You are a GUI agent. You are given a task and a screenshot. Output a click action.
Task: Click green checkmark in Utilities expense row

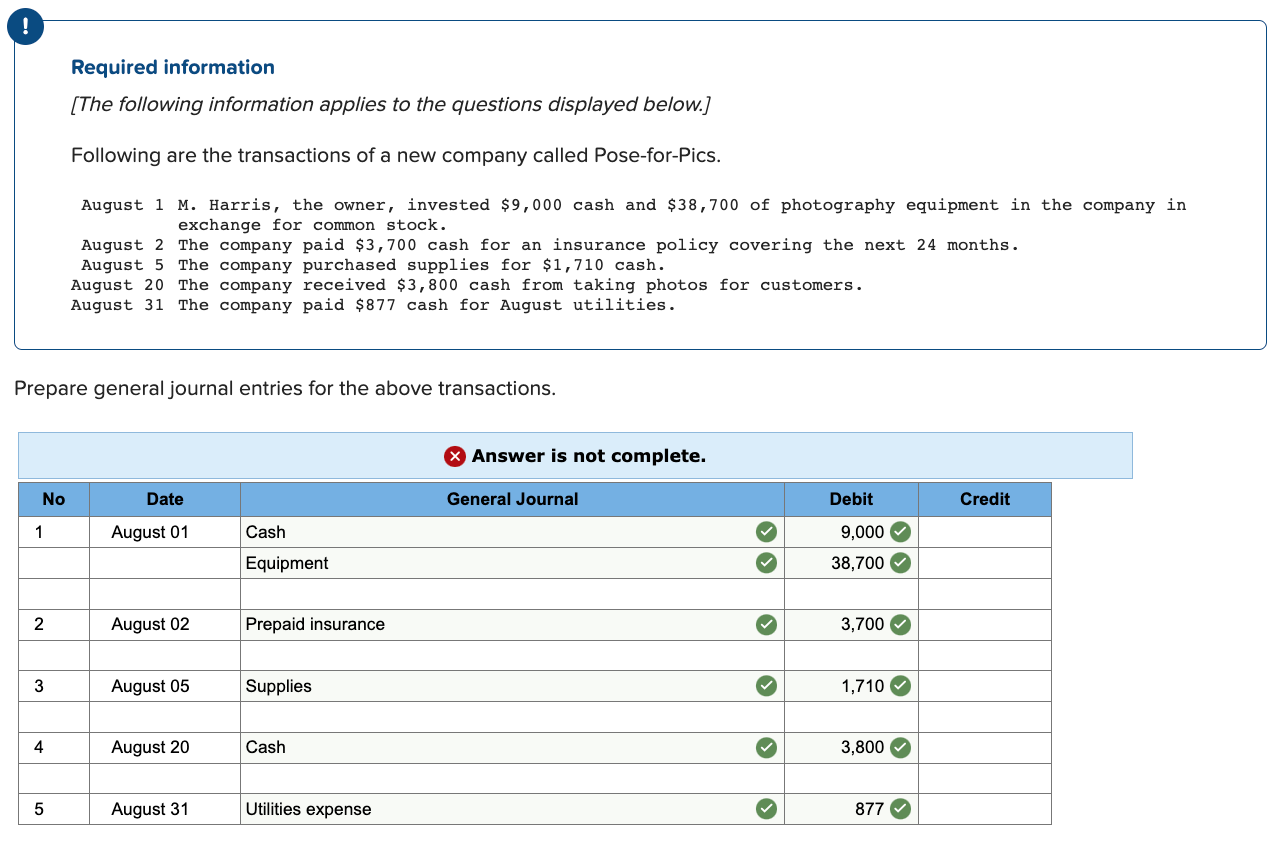coord(765,809)
